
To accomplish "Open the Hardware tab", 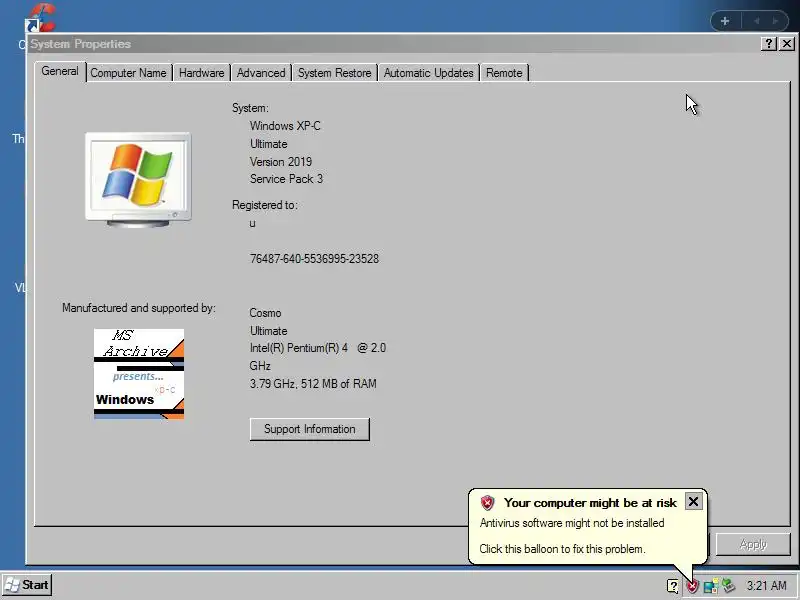I will (x=202, y=73).
